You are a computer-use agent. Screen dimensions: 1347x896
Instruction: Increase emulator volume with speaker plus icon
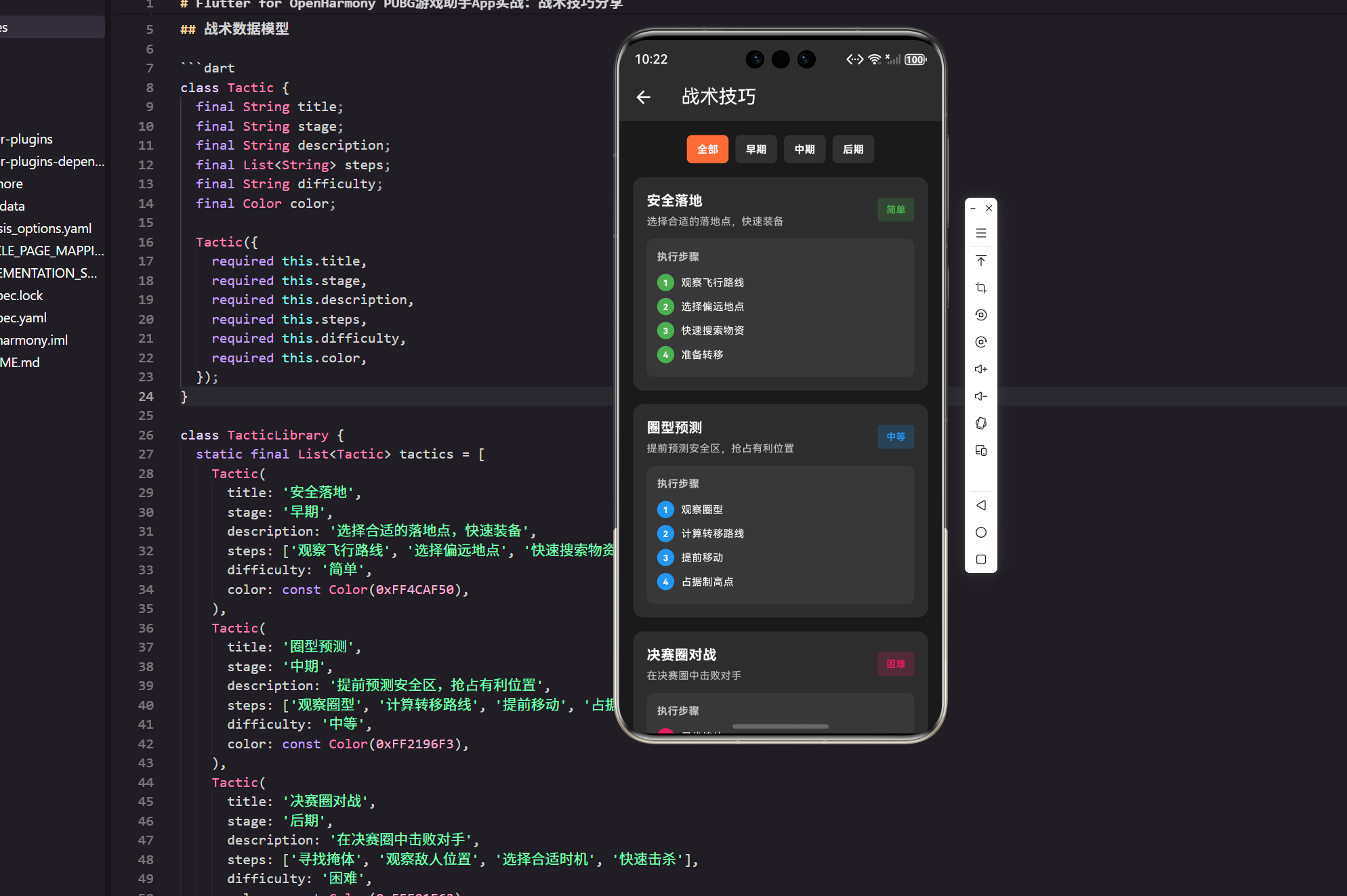980,369
